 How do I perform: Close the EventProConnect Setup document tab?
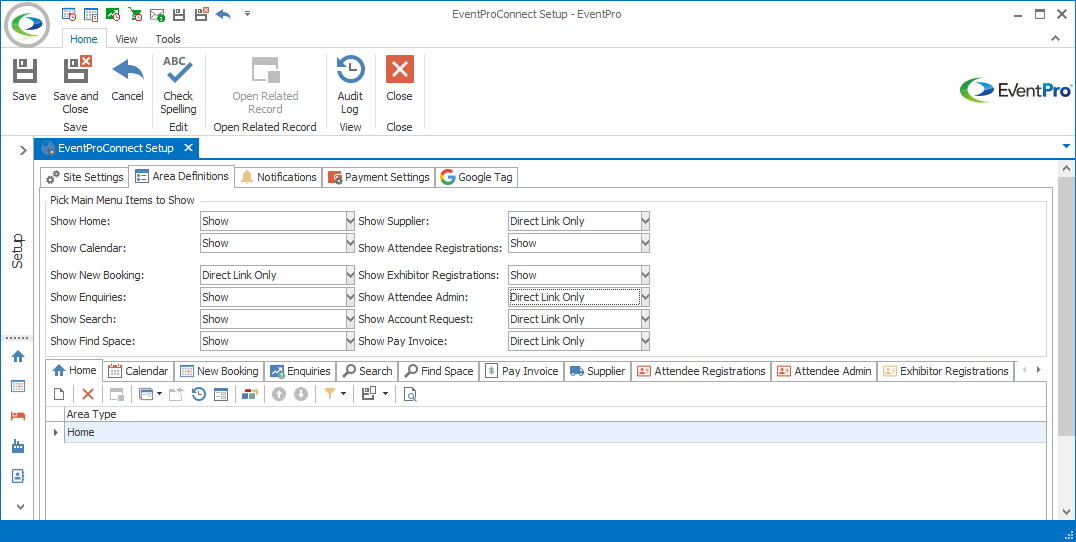coord(189,148)
